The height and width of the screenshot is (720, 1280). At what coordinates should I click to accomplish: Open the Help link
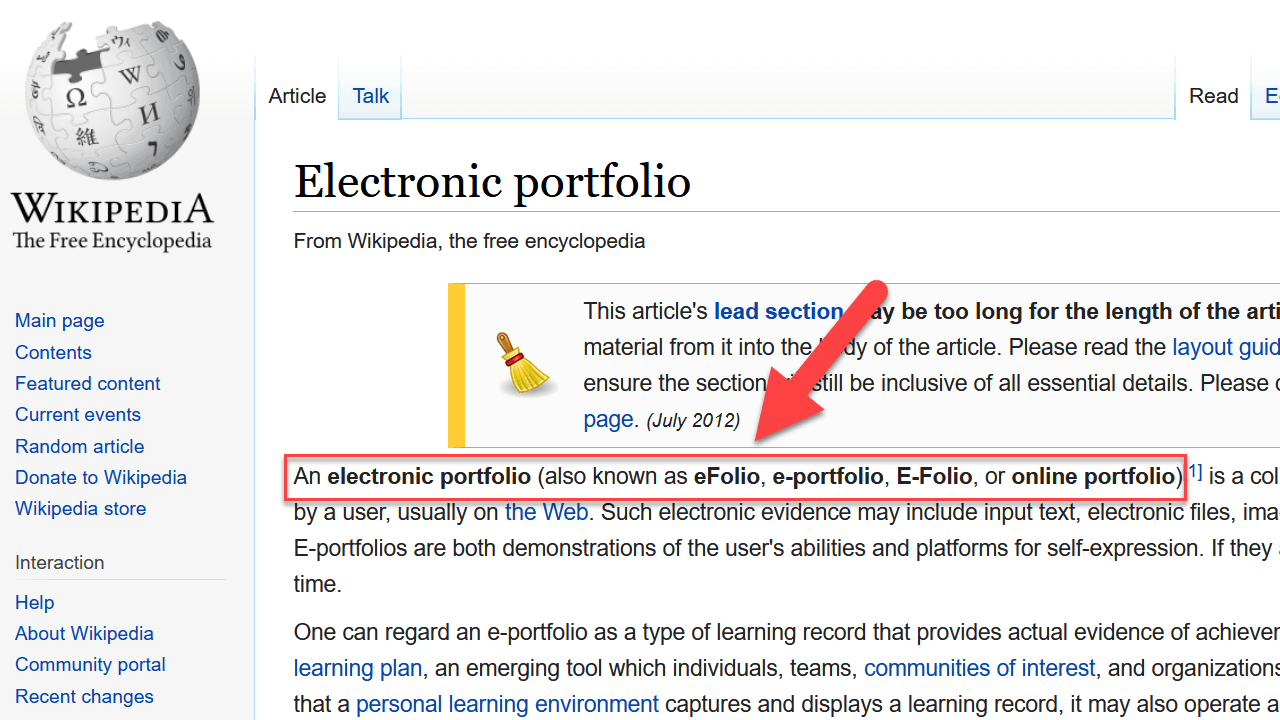tap(35, 602)
